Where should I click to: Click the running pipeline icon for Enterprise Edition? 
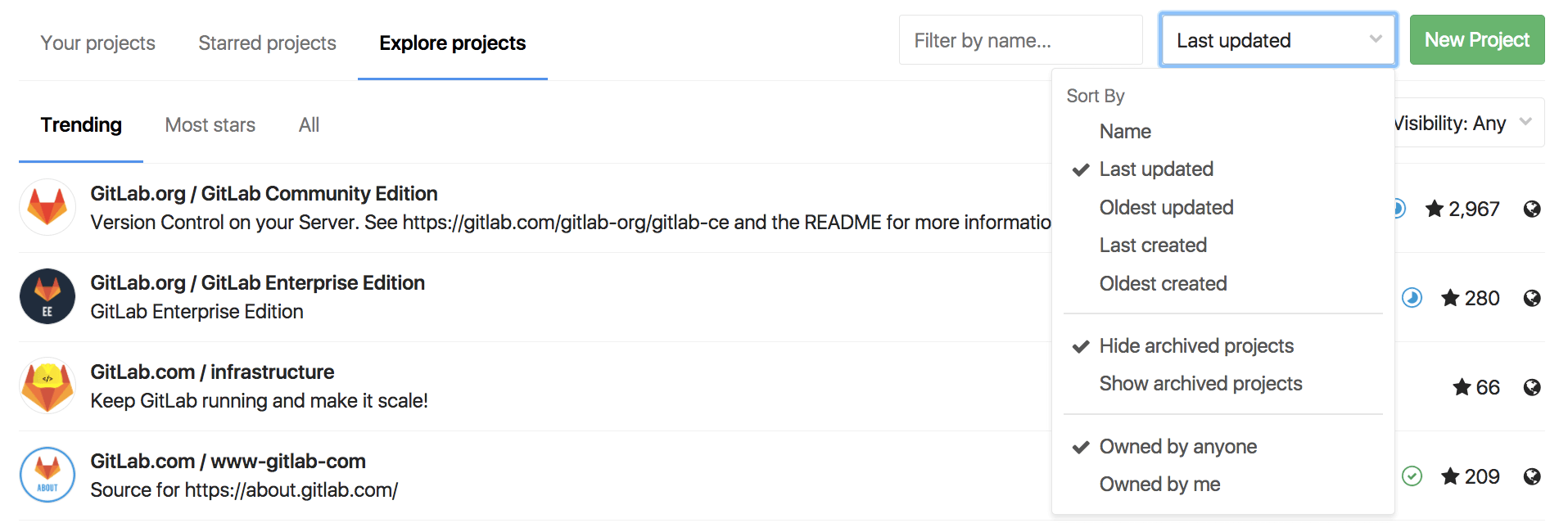(x=1412, y=298)
